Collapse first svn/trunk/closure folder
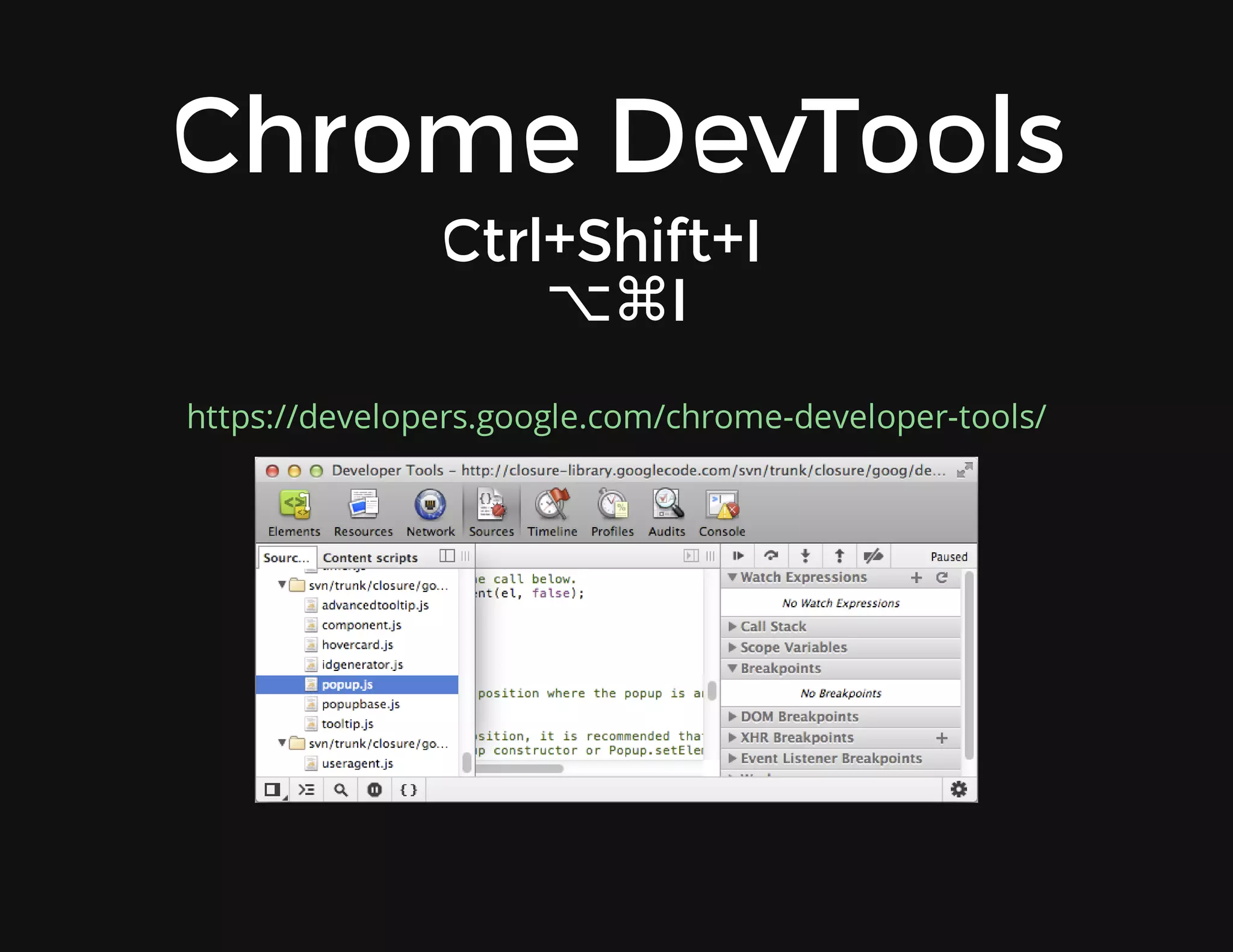 282,585
